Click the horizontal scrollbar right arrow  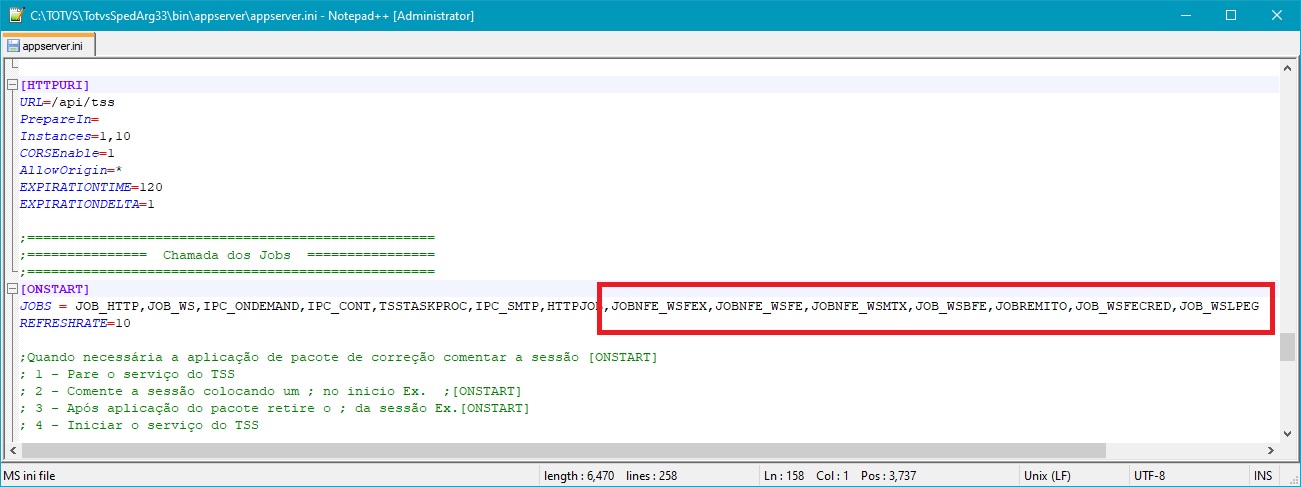click(x=1270, y=450)
